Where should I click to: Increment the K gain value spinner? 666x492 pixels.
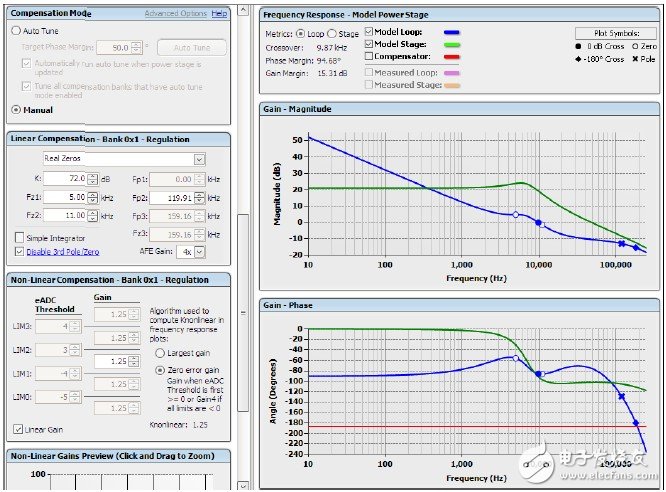click(93, 175)
